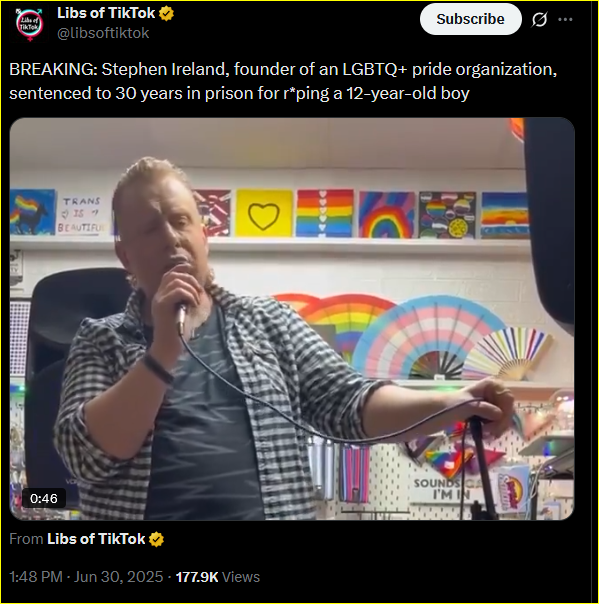Play the embedded video
The image size is (599, 604).
coord(292,319)
